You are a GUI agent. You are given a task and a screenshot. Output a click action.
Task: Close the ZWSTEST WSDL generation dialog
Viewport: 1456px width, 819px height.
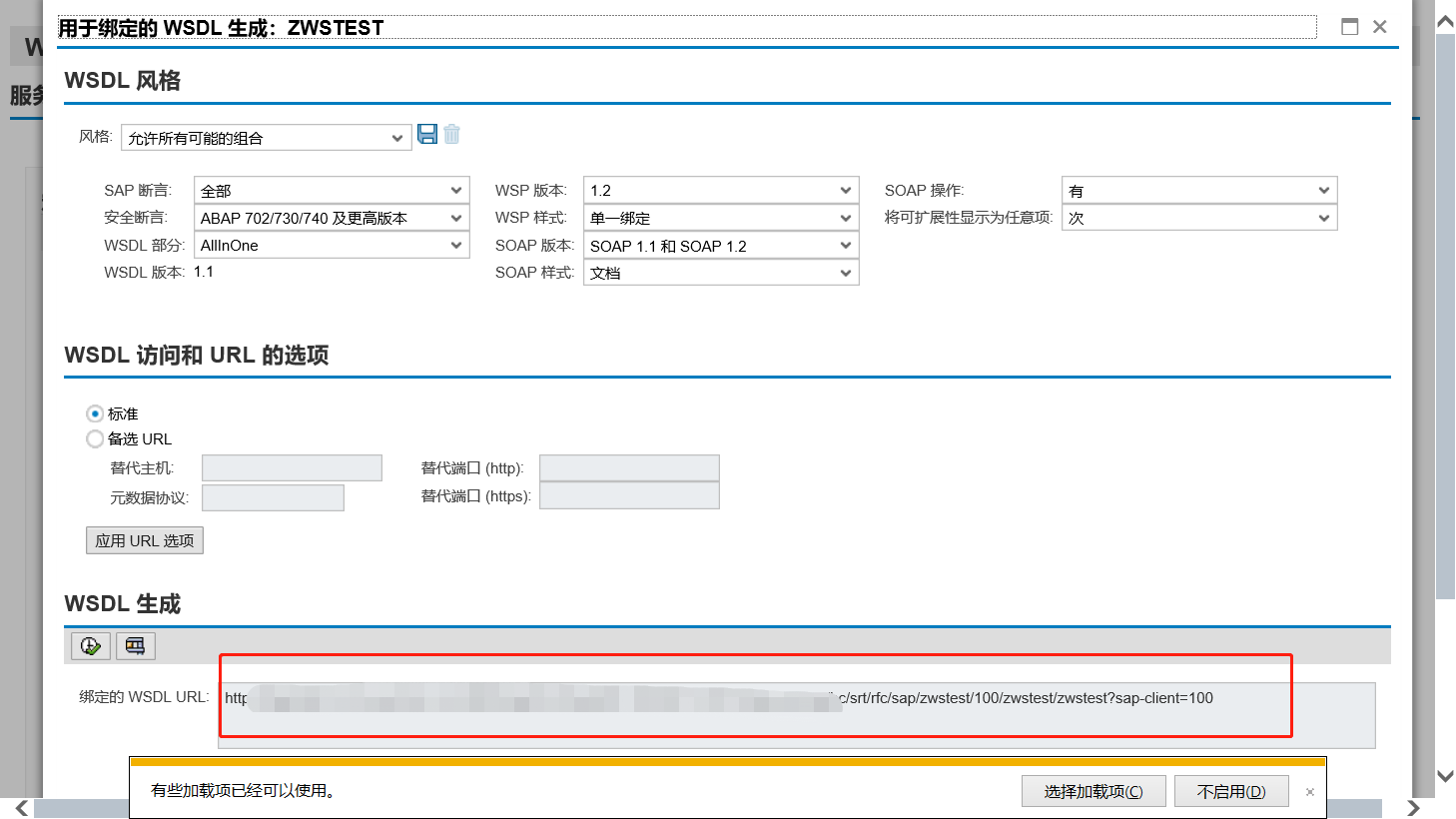coord(1380,27)
